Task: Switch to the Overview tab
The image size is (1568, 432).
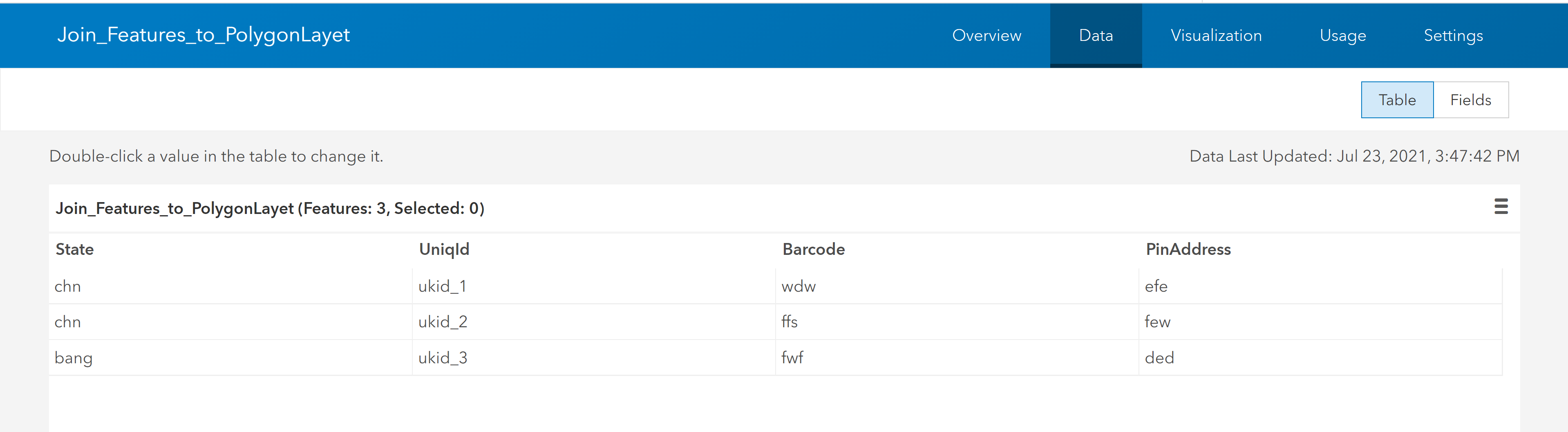Action: click(986, 35)
